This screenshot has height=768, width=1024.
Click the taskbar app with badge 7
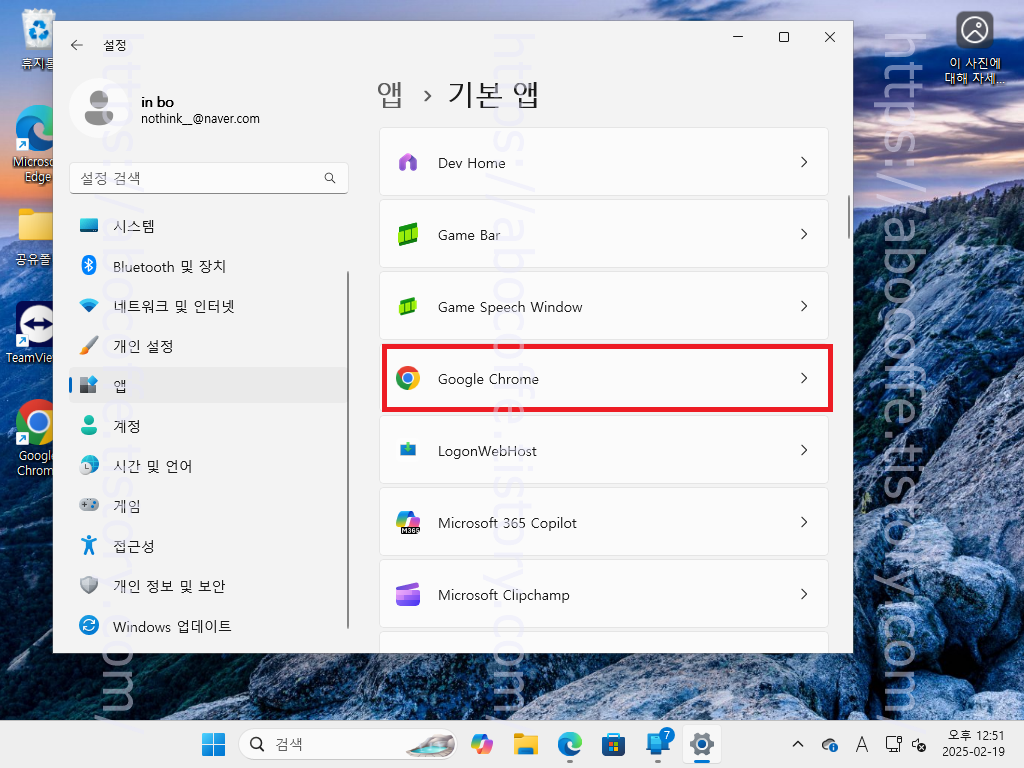(657, 744)
